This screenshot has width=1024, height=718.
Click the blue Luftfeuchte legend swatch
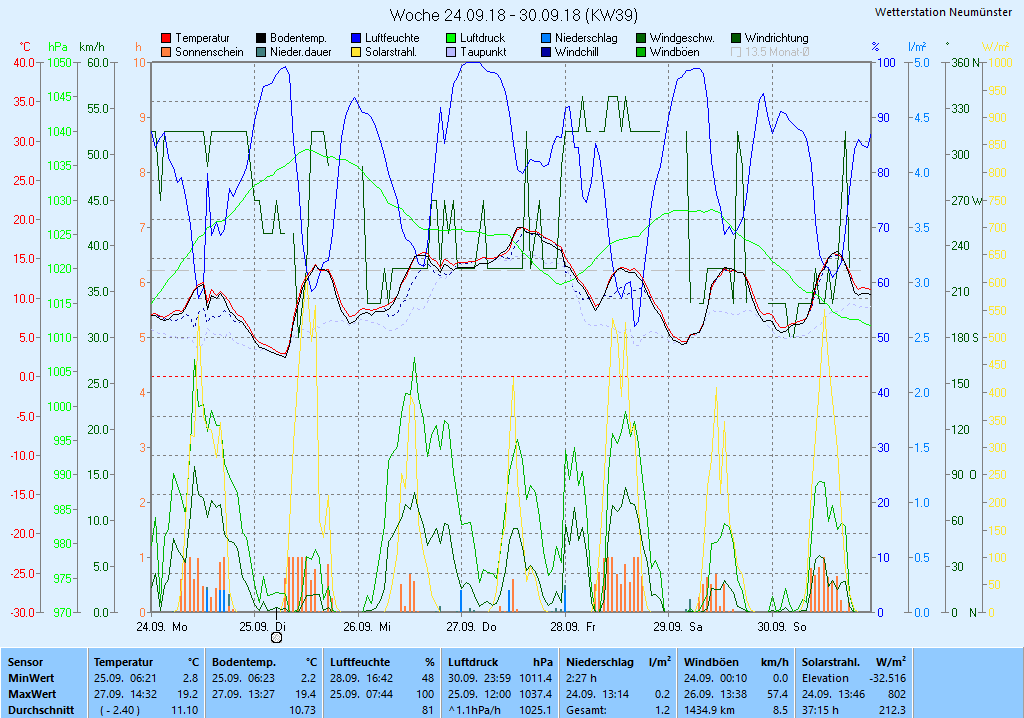point(356,39)
